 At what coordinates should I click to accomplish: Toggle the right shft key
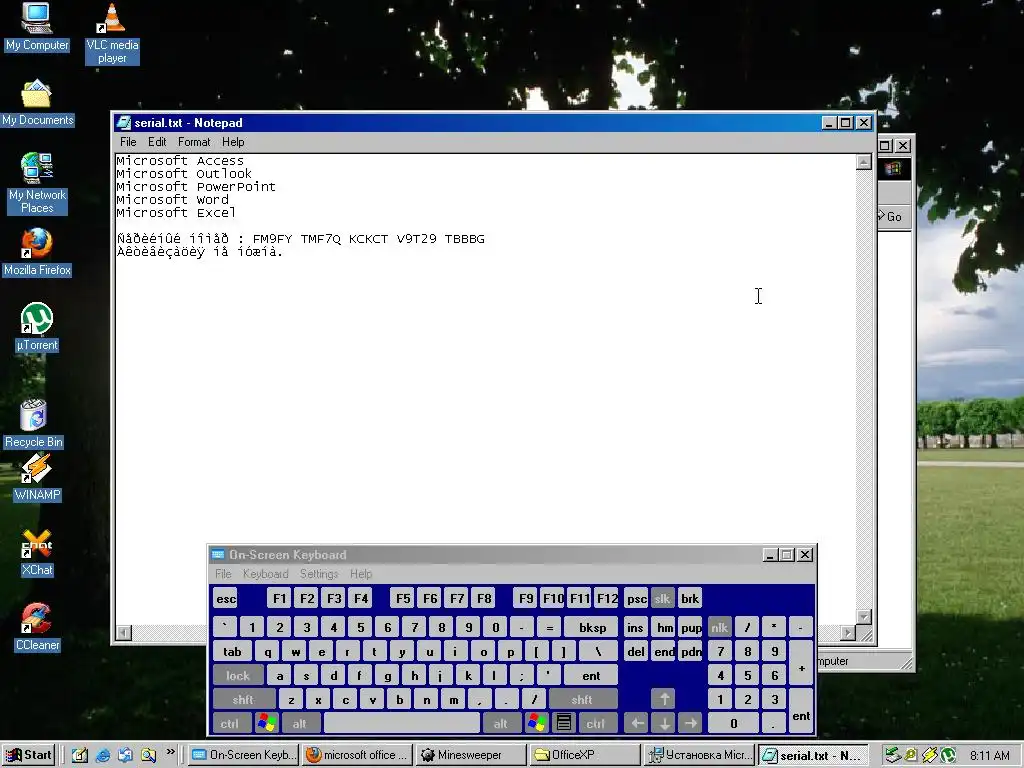[x=582, y=699]
